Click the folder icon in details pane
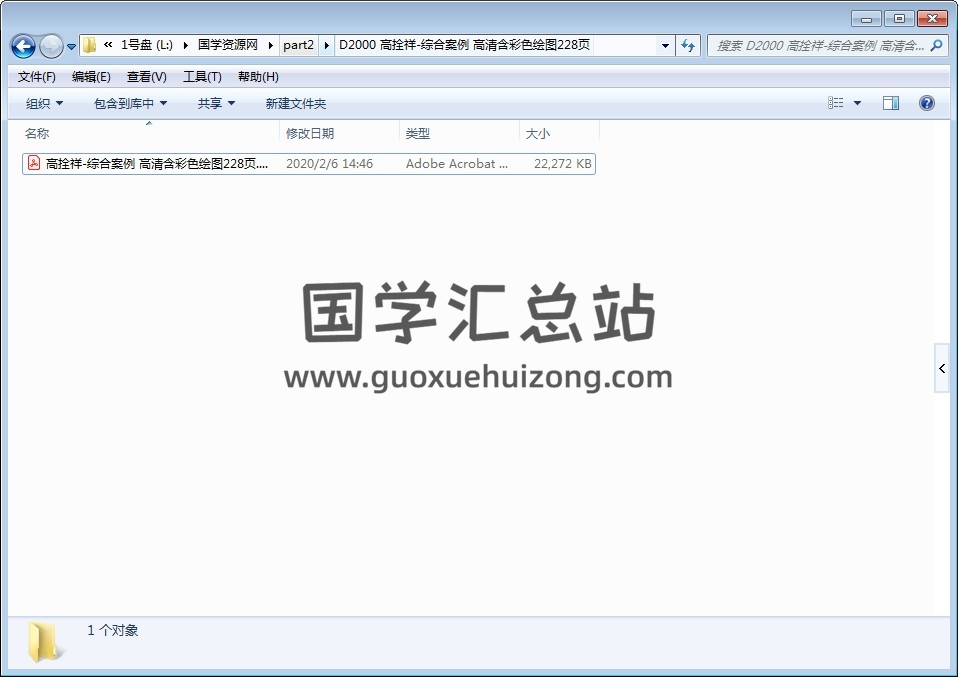Viewport: 958px width, 677px height. click(43, 642)
